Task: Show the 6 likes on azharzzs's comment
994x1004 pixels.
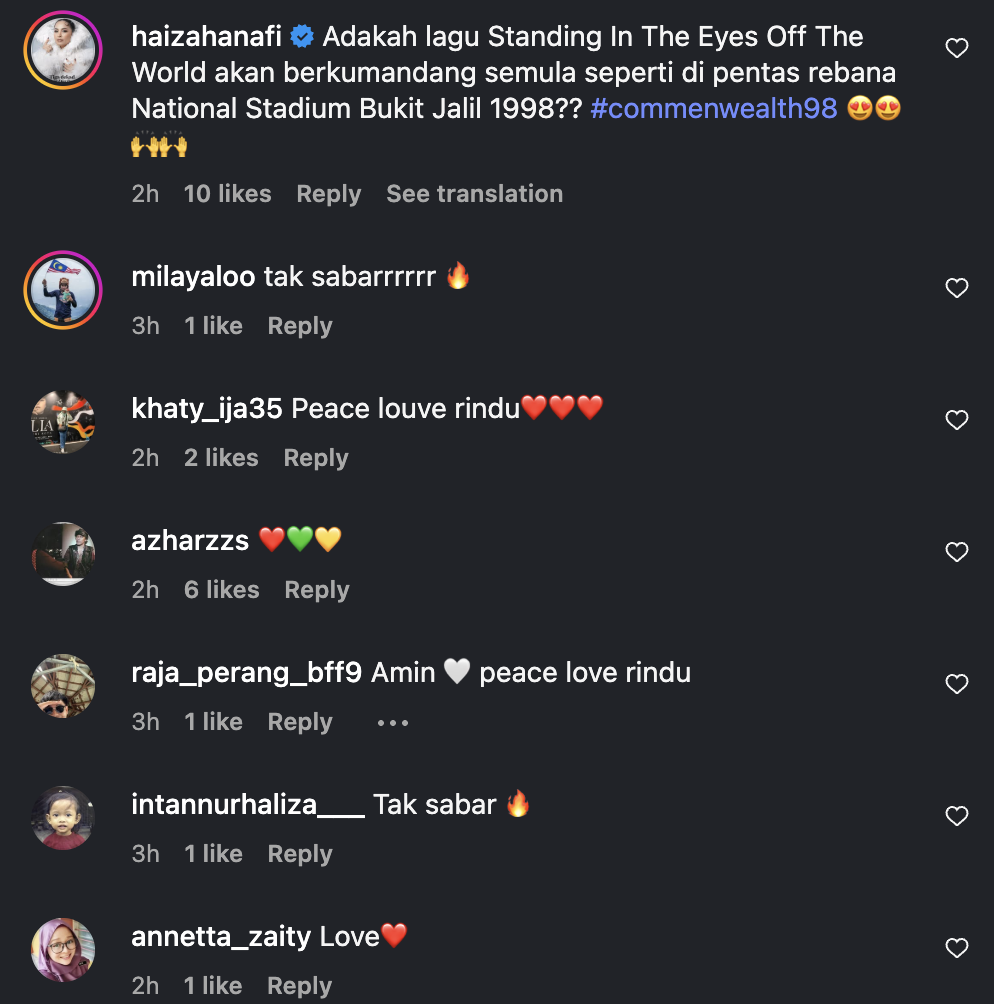Action: click(x=221, y=590)
